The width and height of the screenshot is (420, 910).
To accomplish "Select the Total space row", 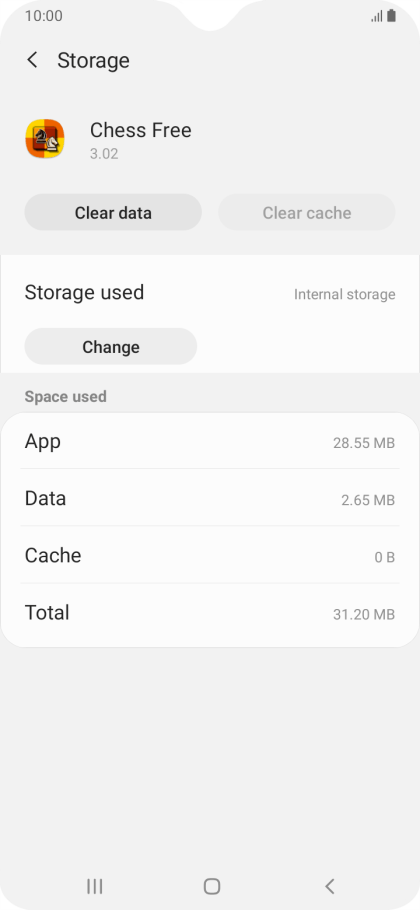I will coord(210,613).
